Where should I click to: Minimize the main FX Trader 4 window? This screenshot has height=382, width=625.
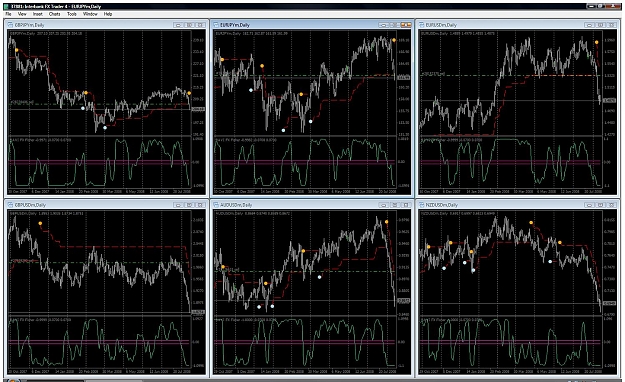click(592, 6)
